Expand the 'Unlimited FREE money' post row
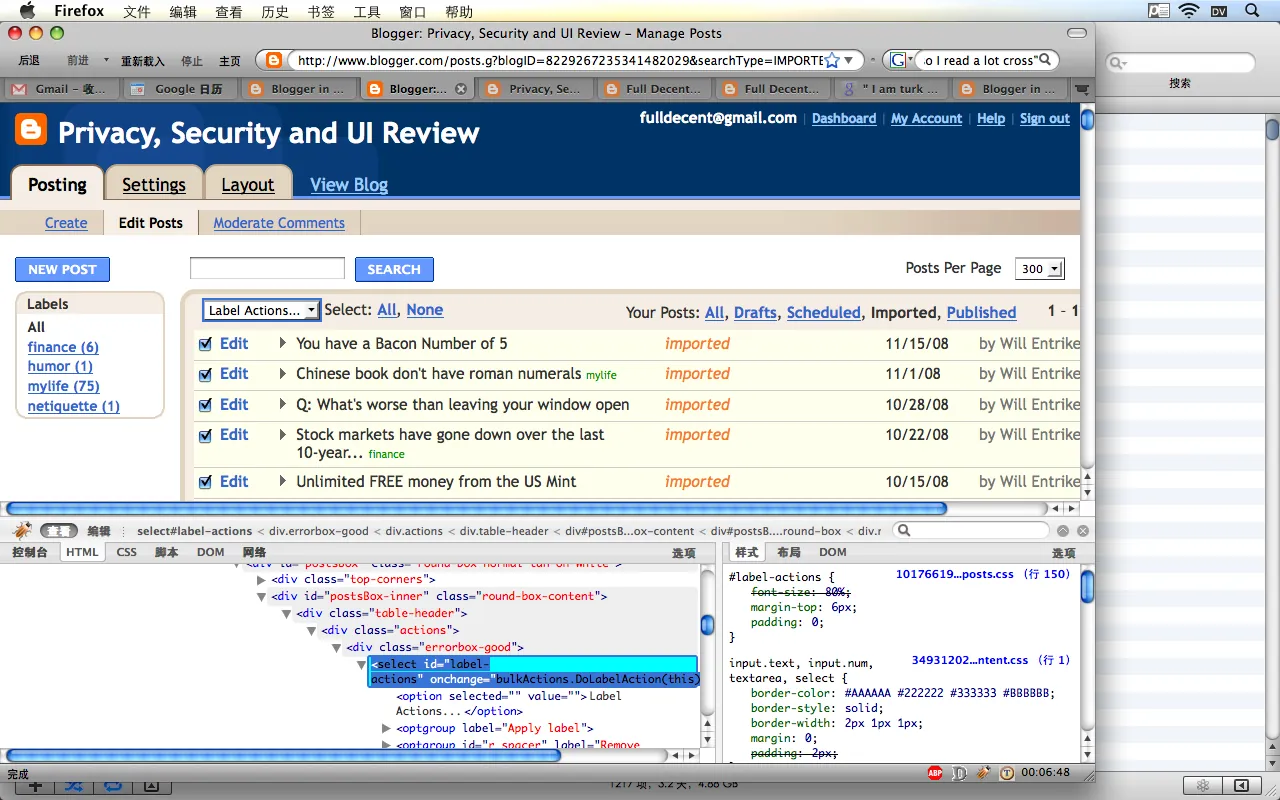1280x800 pixels. tap(283, 482)
